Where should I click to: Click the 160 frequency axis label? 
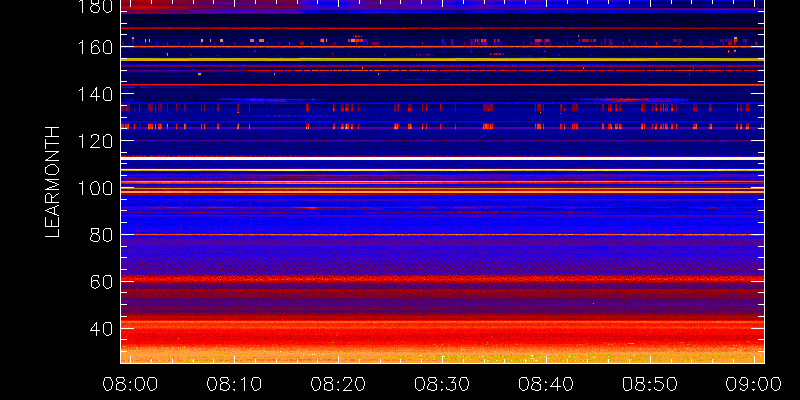95,48
